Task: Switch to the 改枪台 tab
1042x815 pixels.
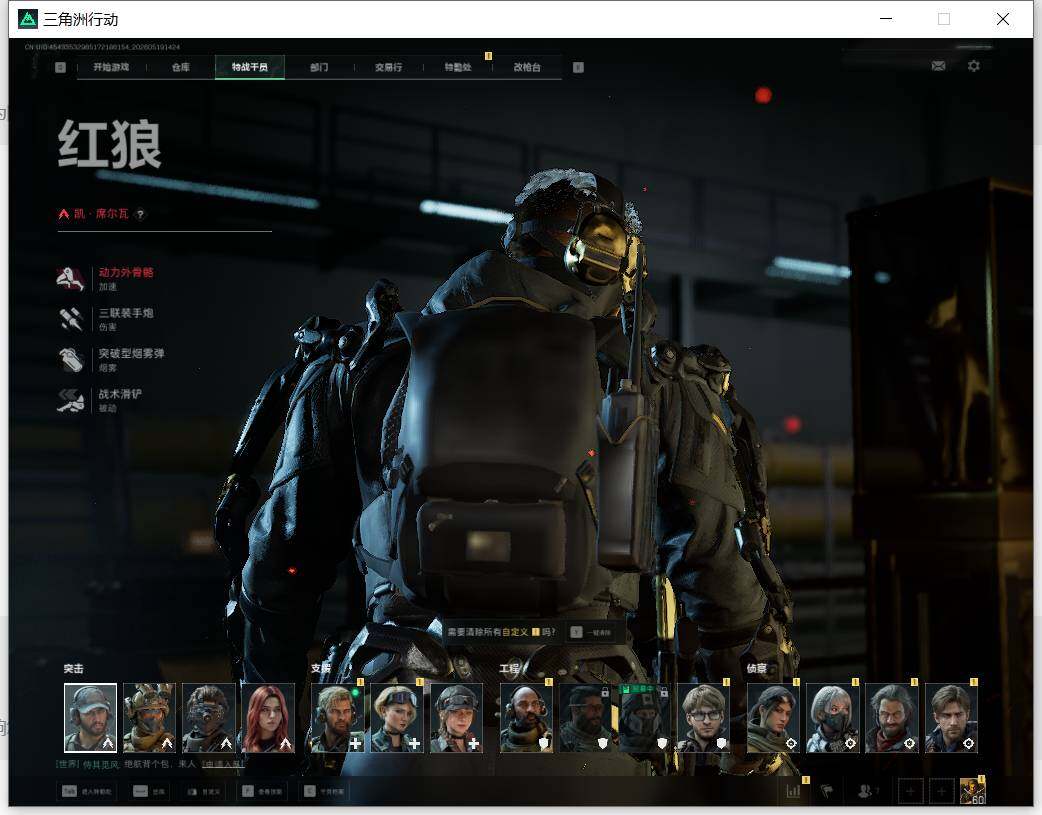Action: click(x=527, y=67)
